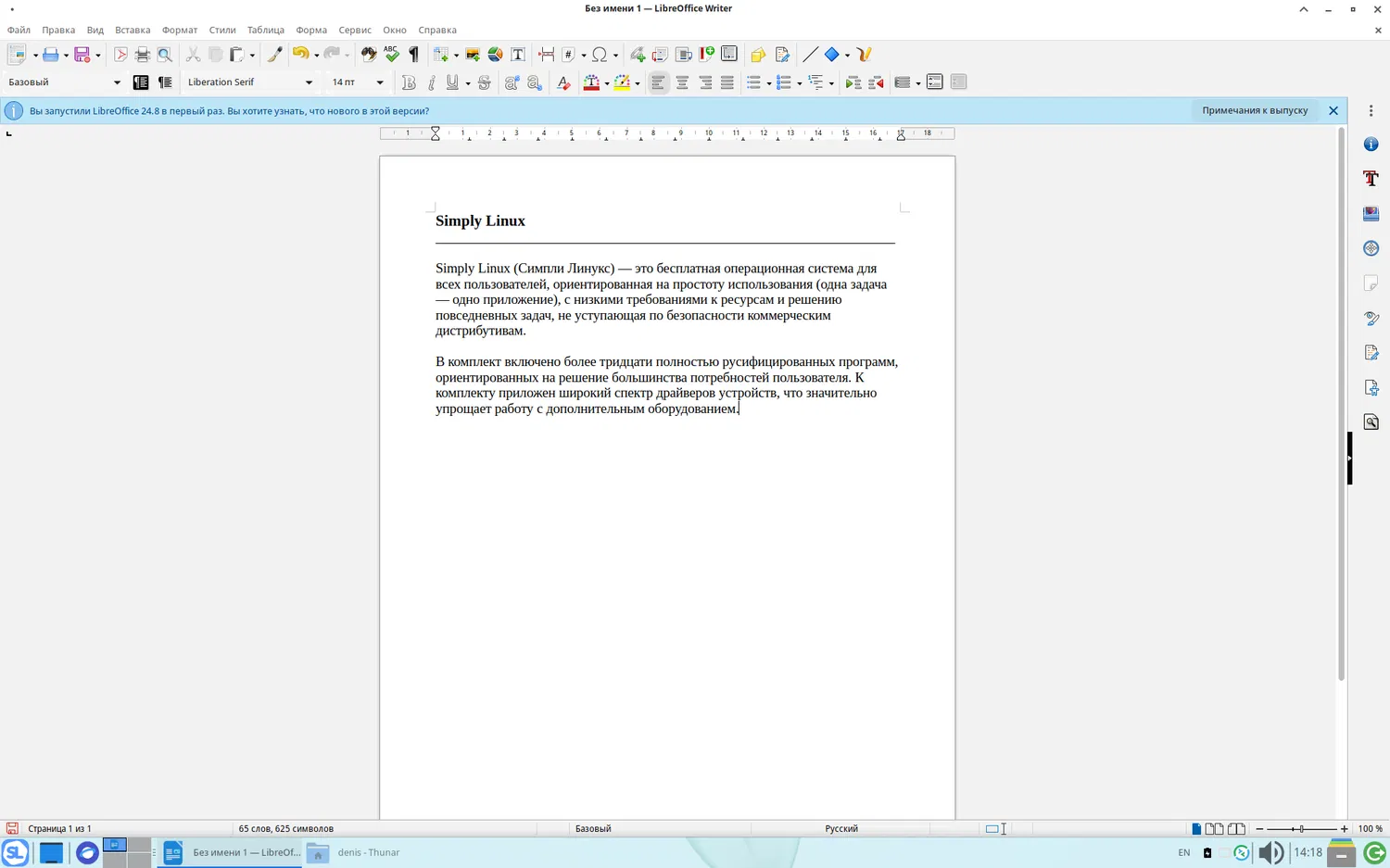The image size is (1390, 868).
Task: Select the Line drawing tool
Action: (x=810, y=55)
